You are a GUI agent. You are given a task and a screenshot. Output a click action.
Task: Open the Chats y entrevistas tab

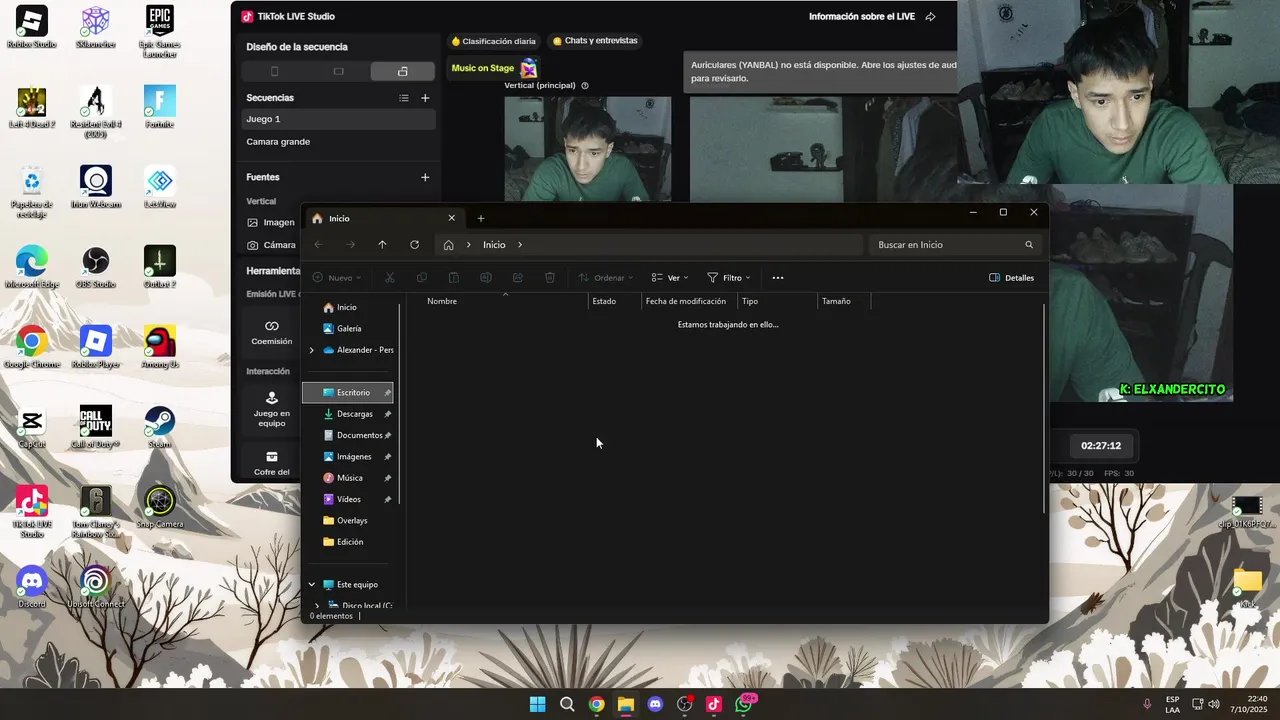coord(596,41)
